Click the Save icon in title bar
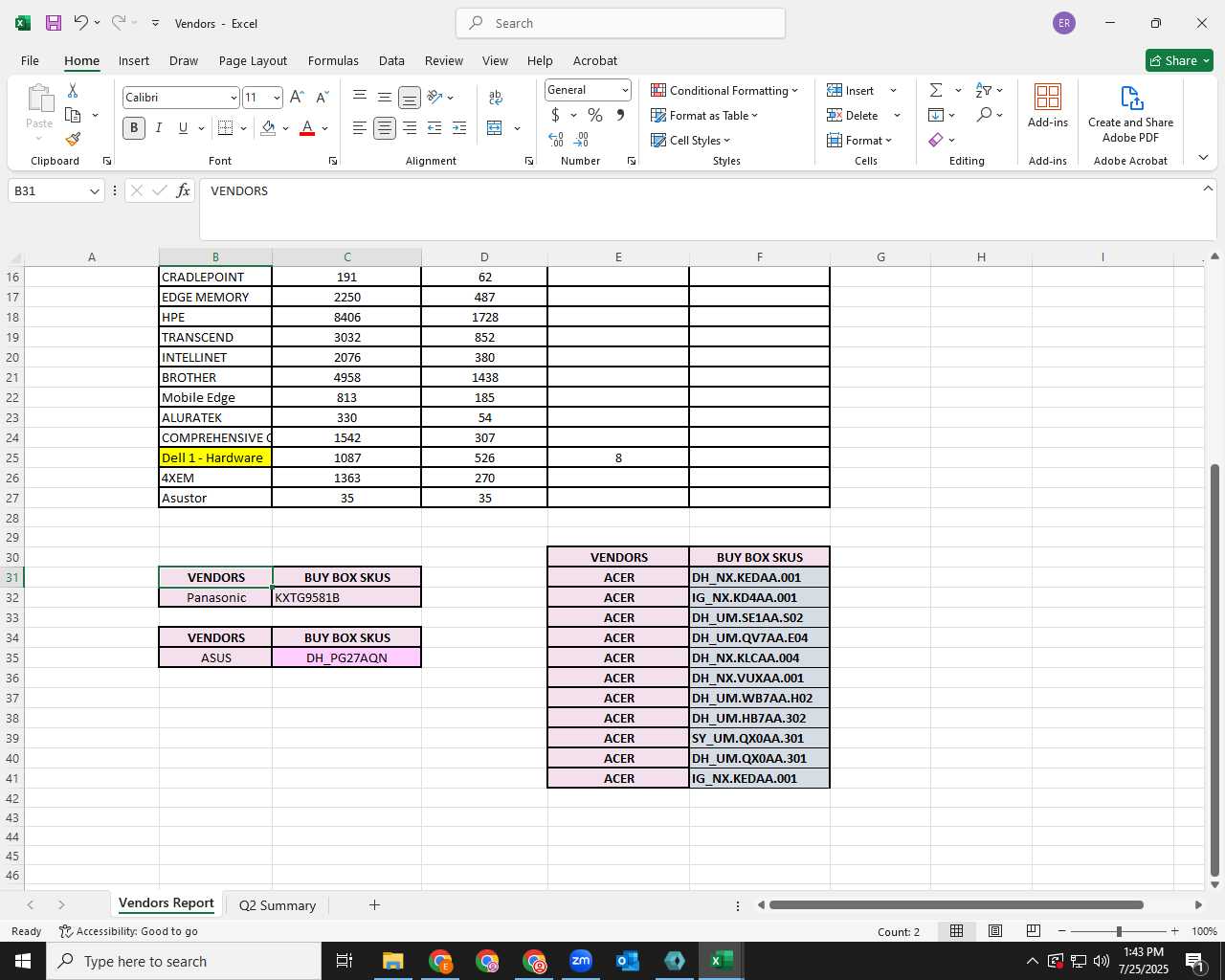 tap(54, 23)
